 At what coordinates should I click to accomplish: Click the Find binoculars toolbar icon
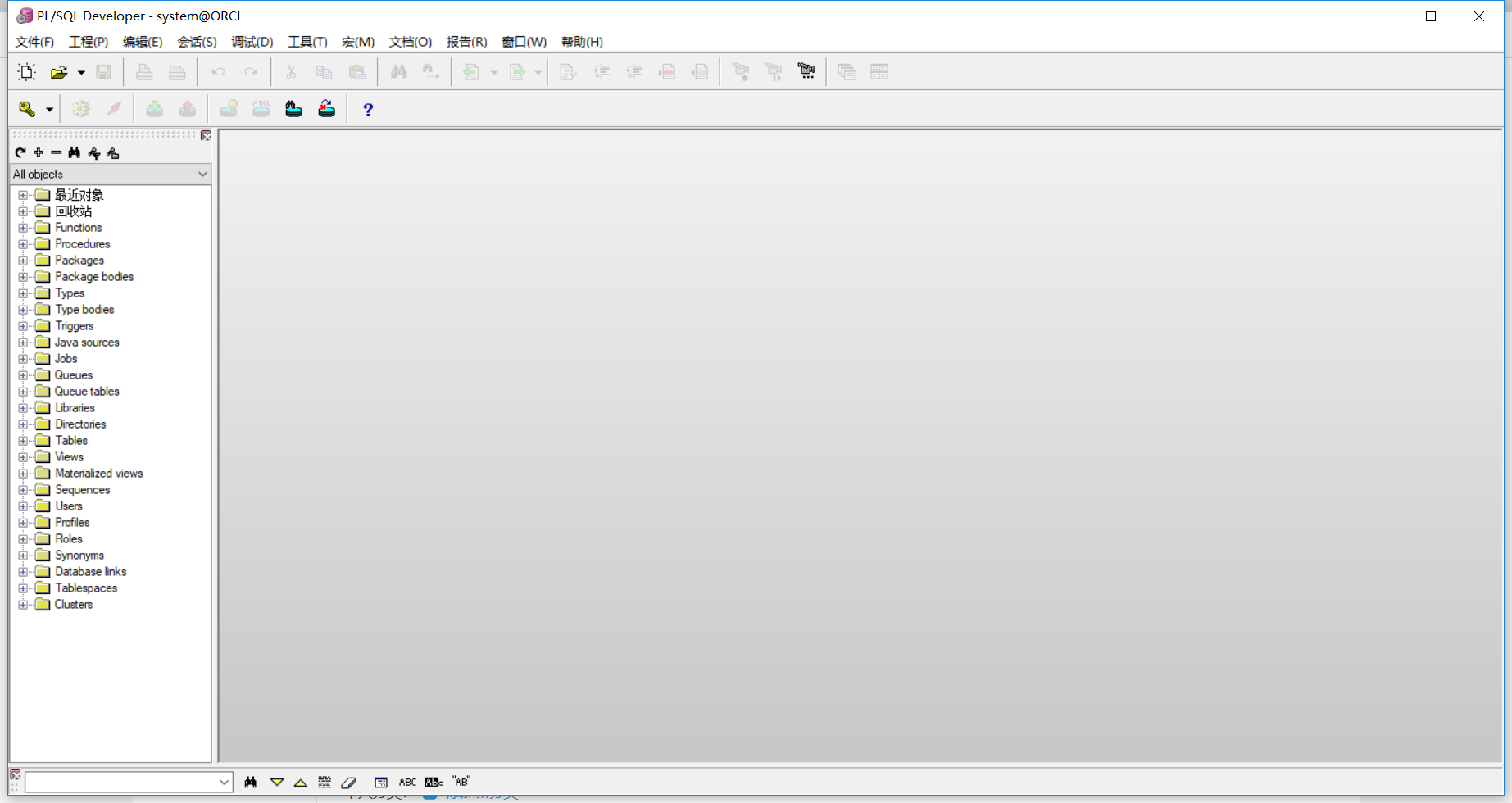pyautogui.click(x=399, y=72)
